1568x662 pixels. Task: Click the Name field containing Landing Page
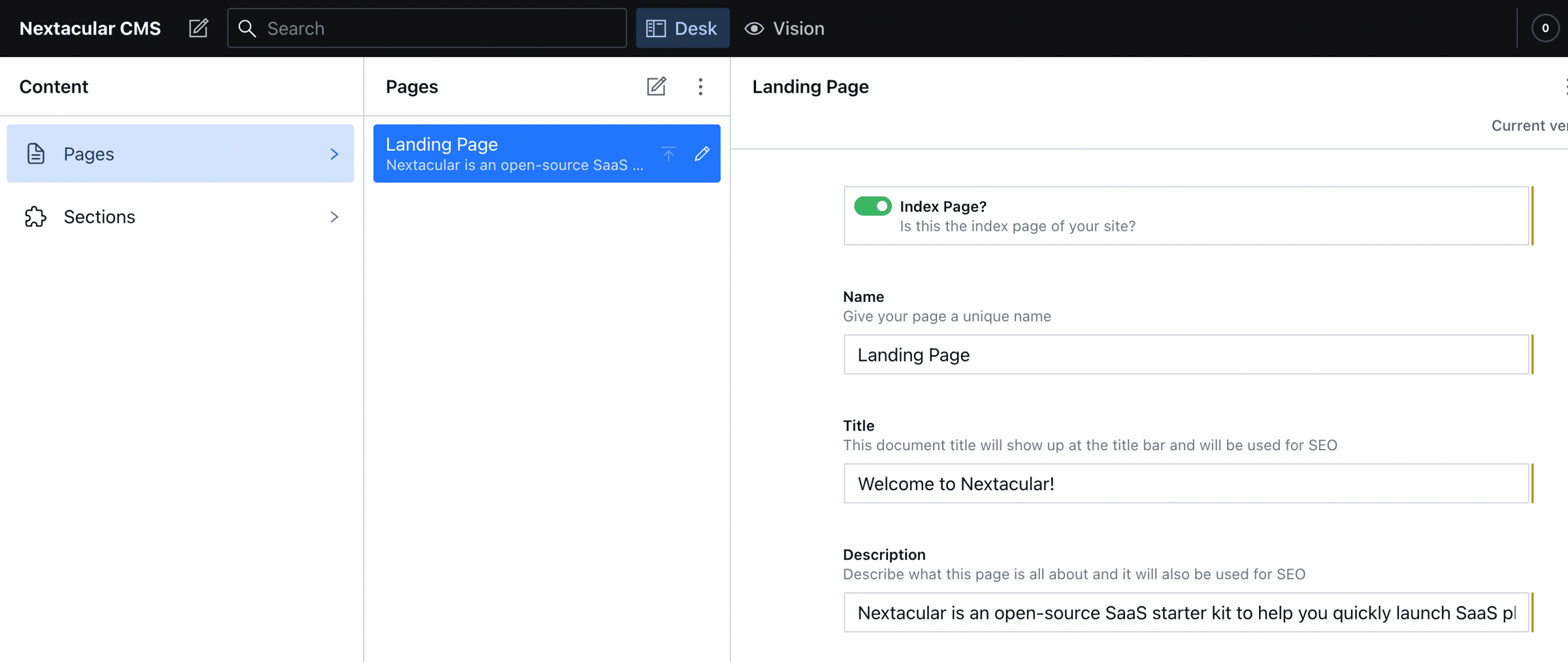pos(1185,354)
